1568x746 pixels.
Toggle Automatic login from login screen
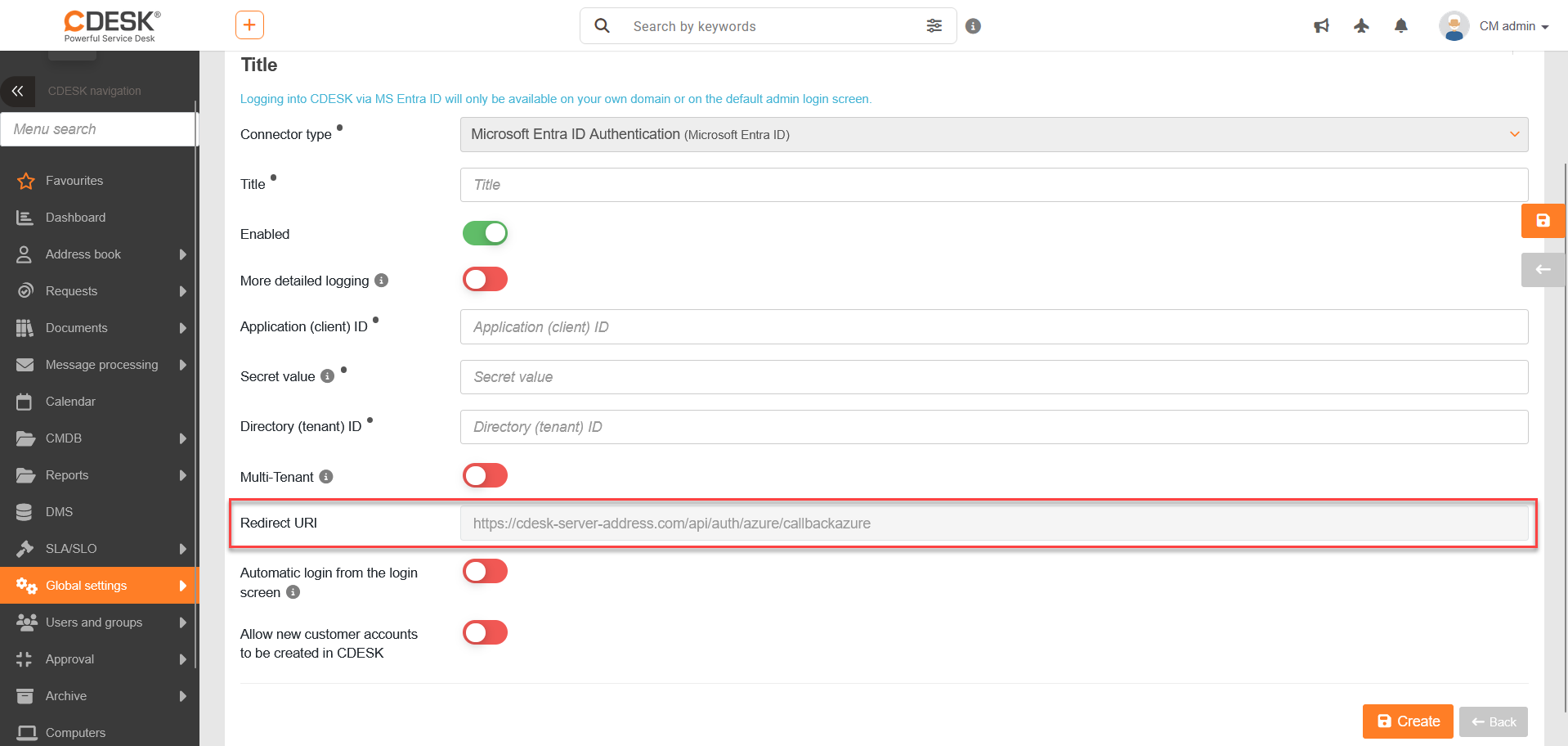point(485,571)
